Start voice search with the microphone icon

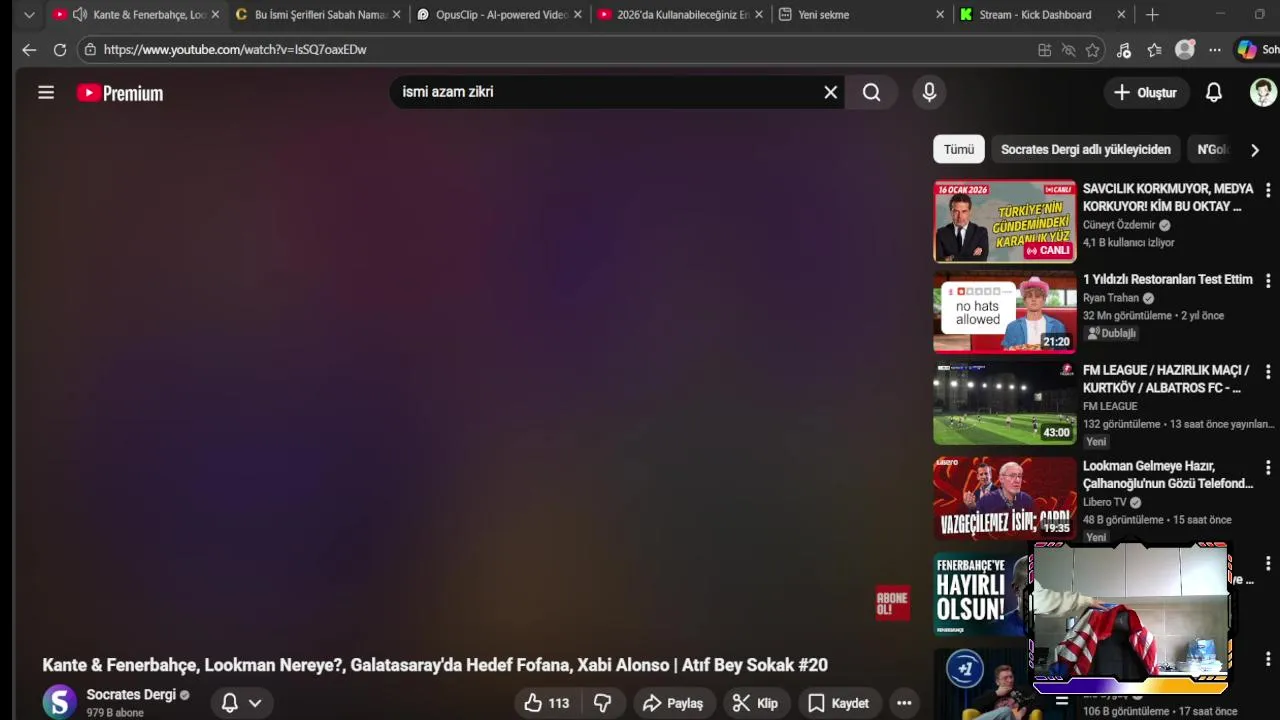(x=929, y=92)
